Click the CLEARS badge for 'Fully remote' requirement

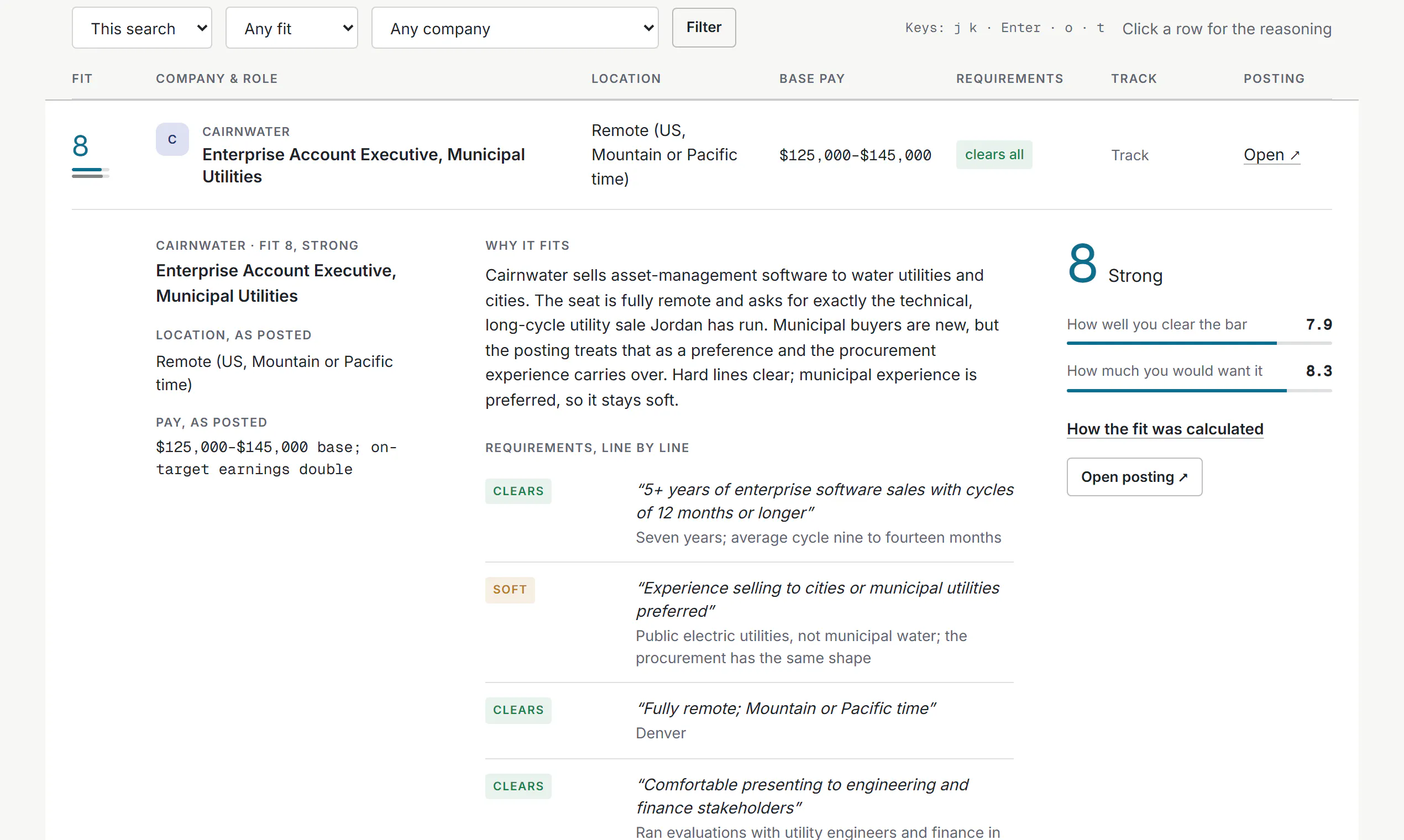[518, 710]
